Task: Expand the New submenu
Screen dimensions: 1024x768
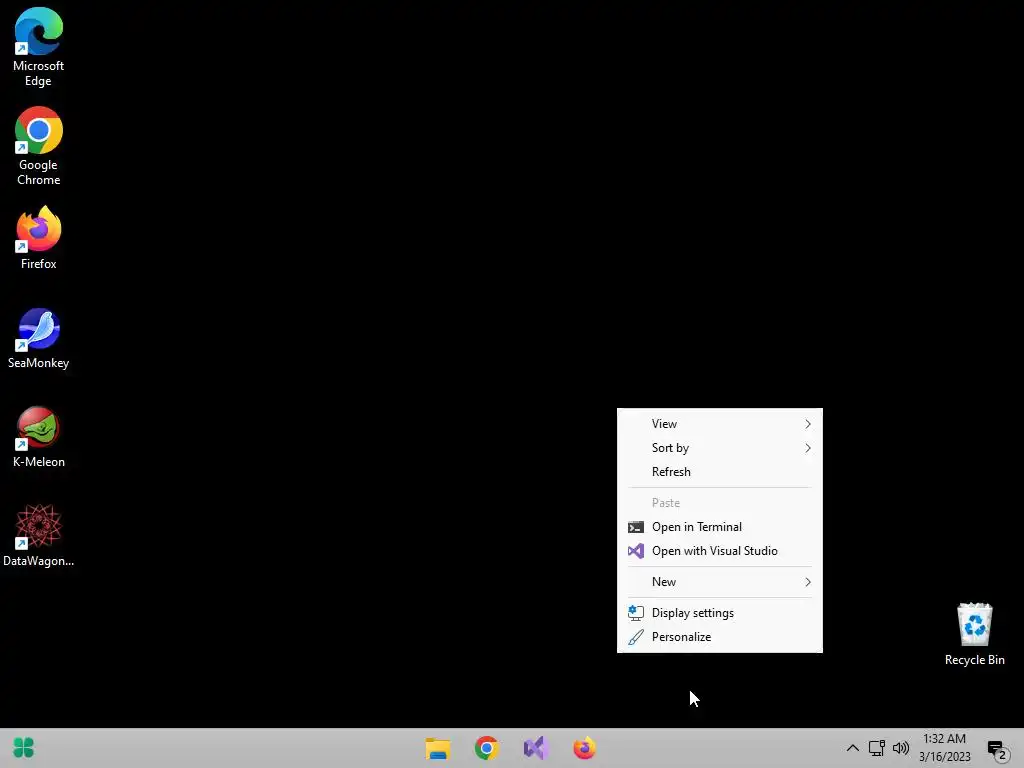Action: 720,582
